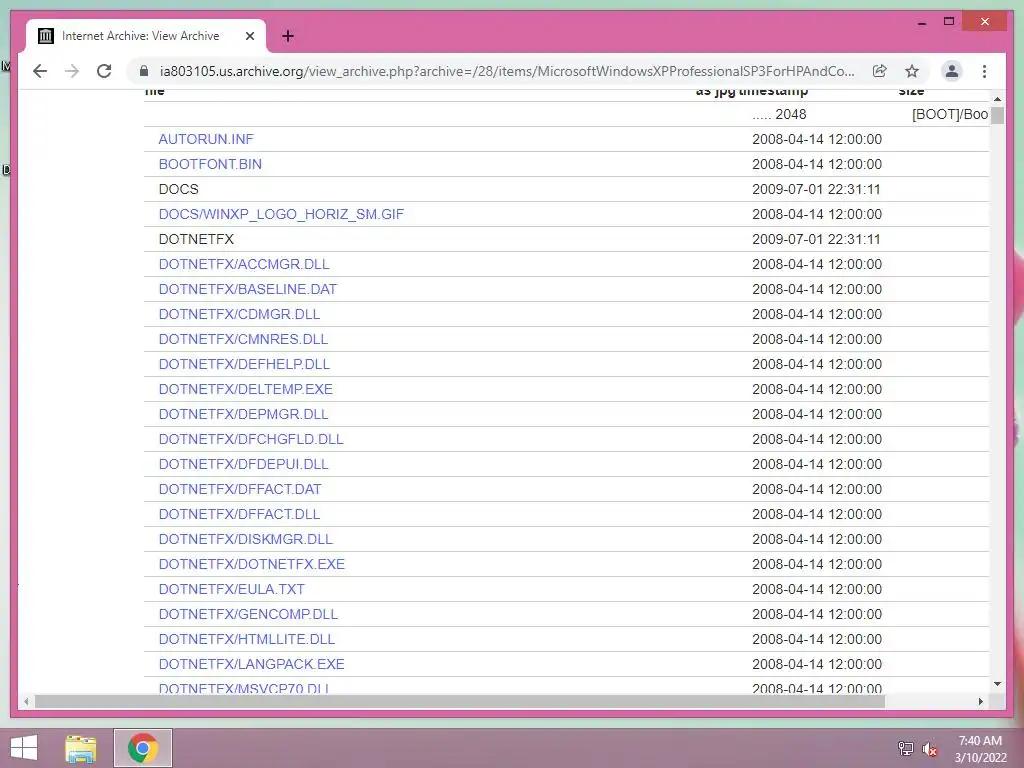Viewport: 1024px width, 768px height.
Task: Open DOTNETFX/LANGPACK.EXE link
Action: pos(251,664)
